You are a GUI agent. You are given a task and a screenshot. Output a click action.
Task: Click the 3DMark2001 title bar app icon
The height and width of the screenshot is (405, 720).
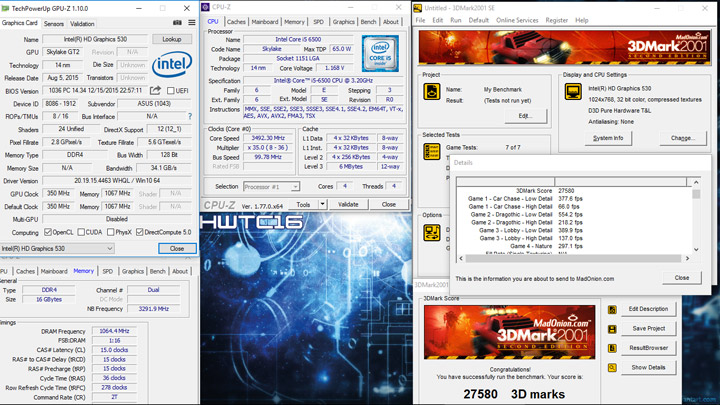[417, 8]
